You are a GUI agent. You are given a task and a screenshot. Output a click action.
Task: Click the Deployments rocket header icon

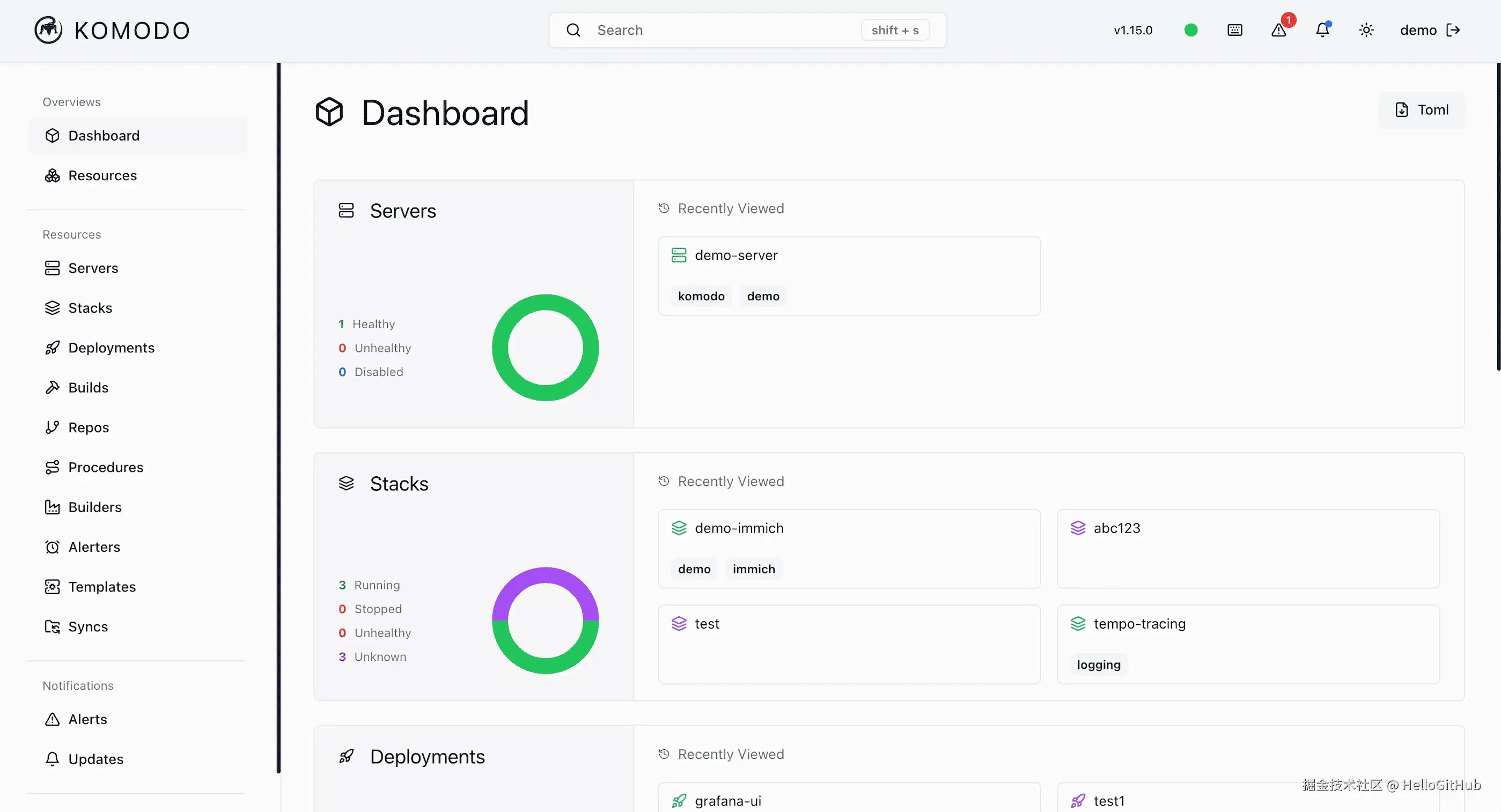click(x=346, y=756)
